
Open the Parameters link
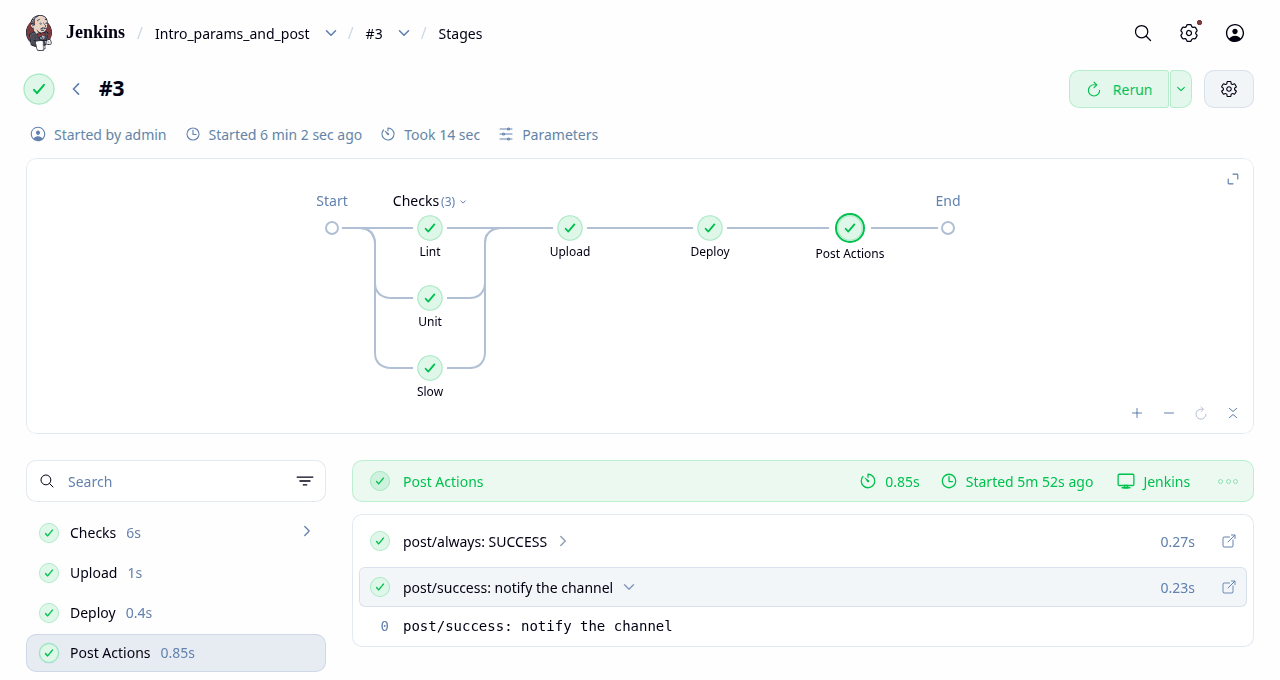point(548,134)
